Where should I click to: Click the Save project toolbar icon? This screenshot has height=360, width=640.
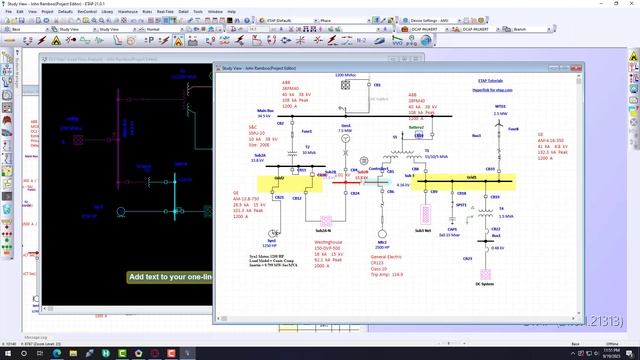coord(23,20)
